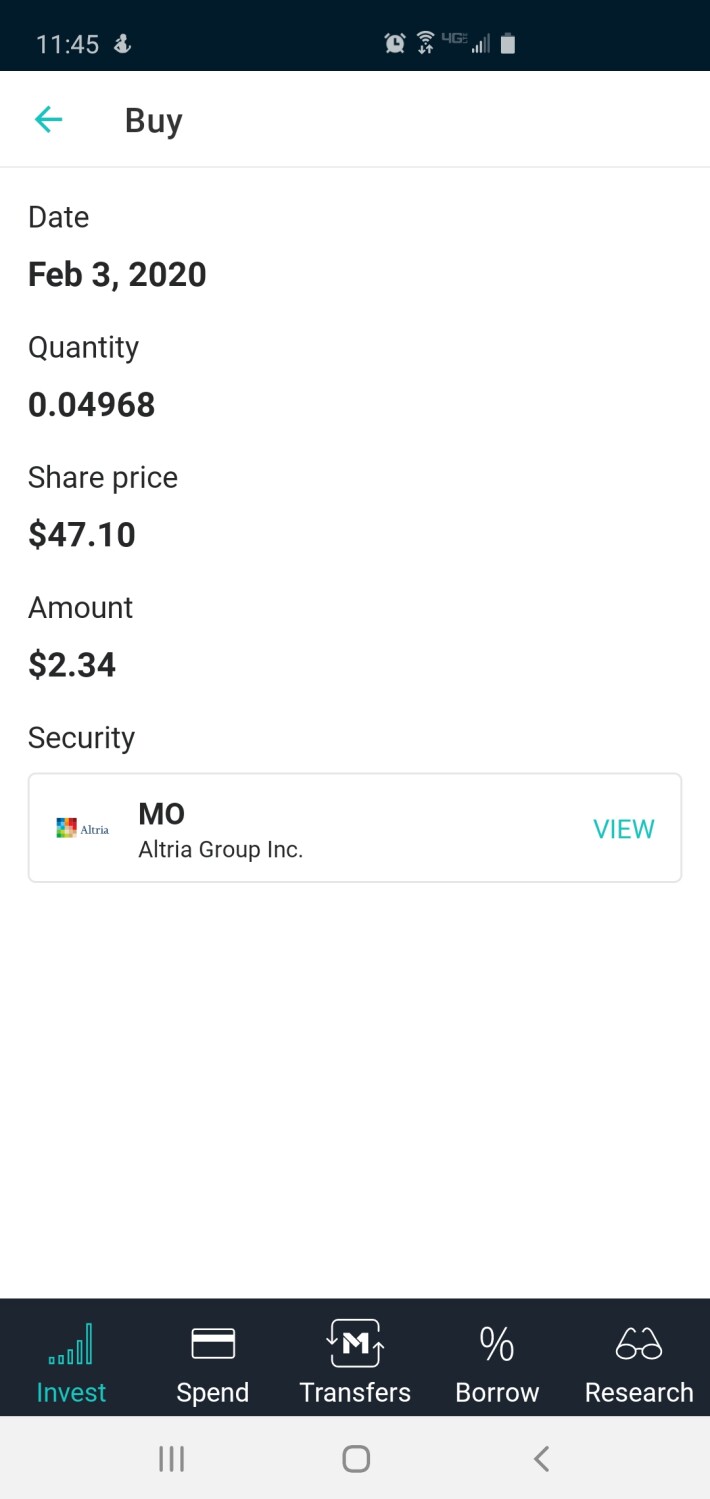The image size is (710, 1499).
Task: Tap the Borrow percent icon
Action: click(497, 1344)
